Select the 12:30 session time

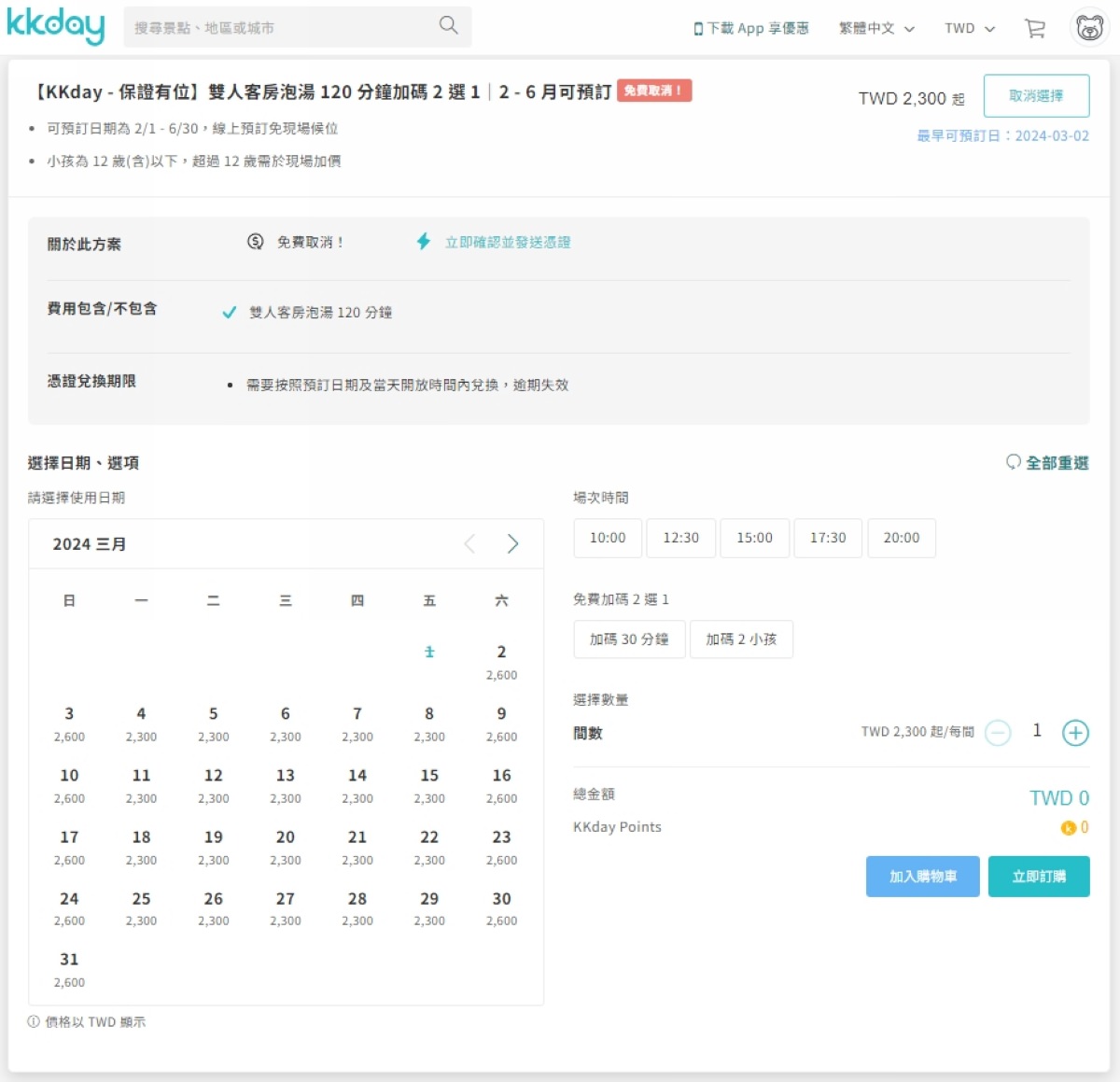click(x=681, y=539)
